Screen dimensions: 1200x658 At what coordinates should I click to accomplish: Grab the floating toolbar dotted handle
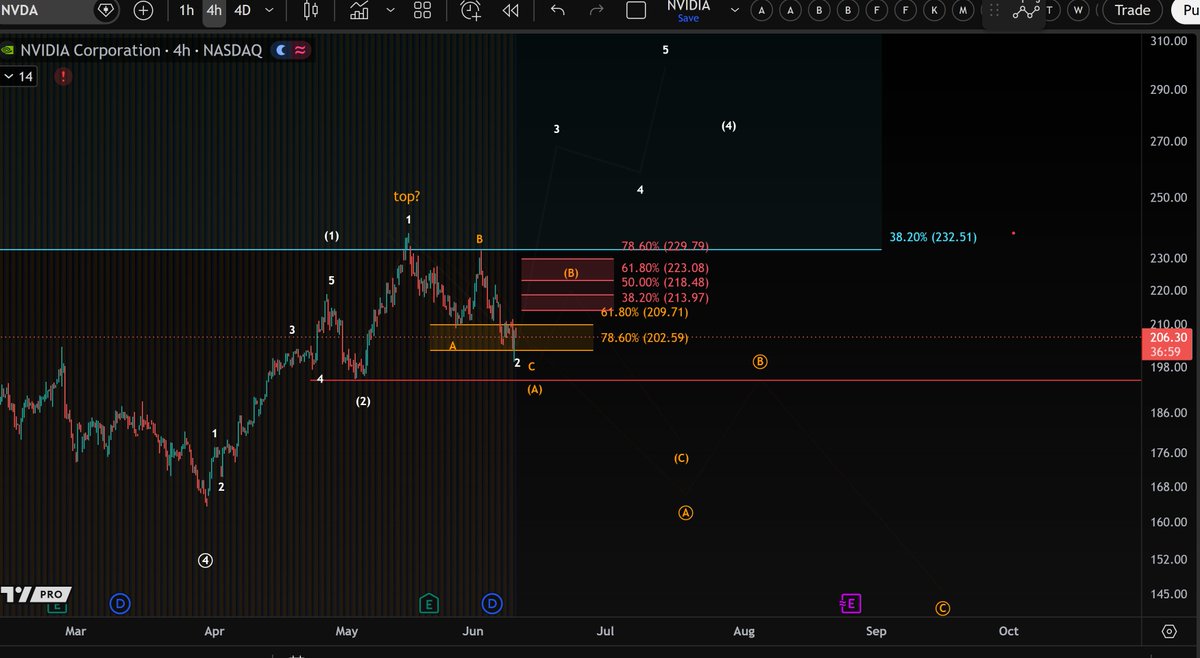click(993, 10)
